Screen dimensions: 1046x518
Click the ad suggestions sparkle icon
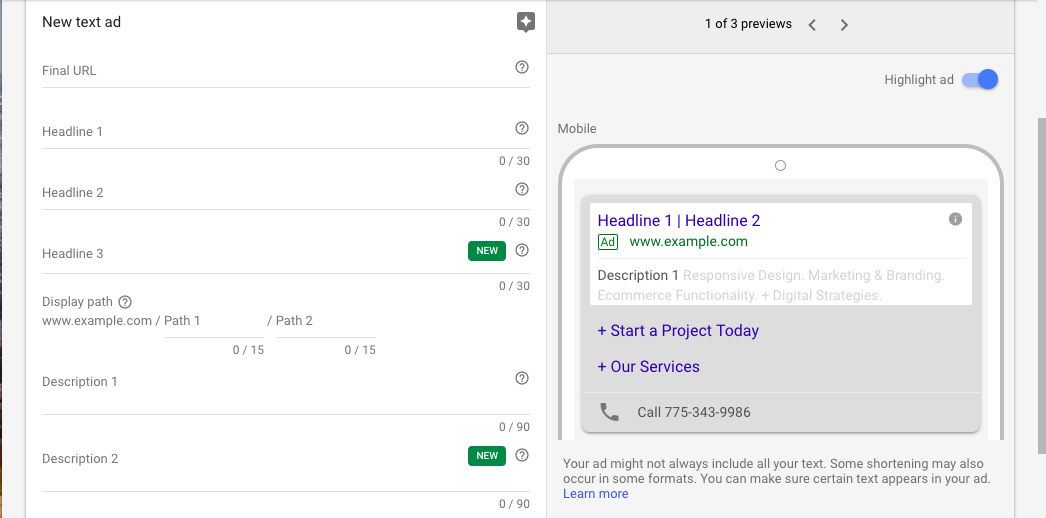(x=526, y=23)
